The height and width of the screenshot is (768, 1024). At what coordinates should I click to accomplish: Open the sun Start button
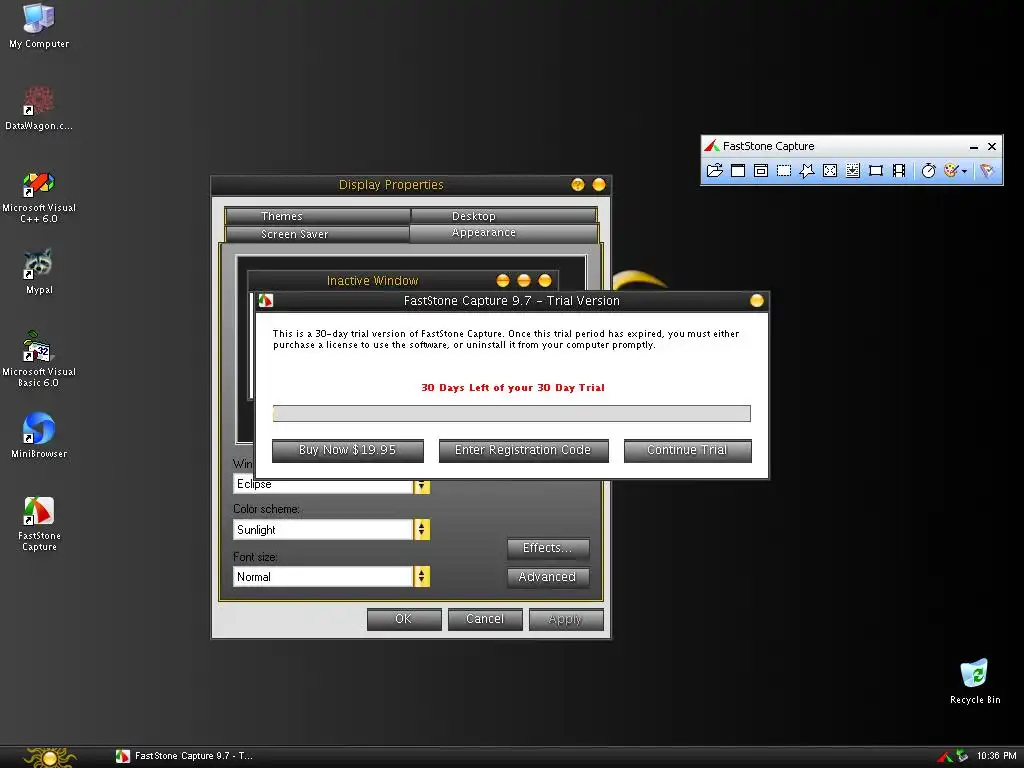point(50,758)
